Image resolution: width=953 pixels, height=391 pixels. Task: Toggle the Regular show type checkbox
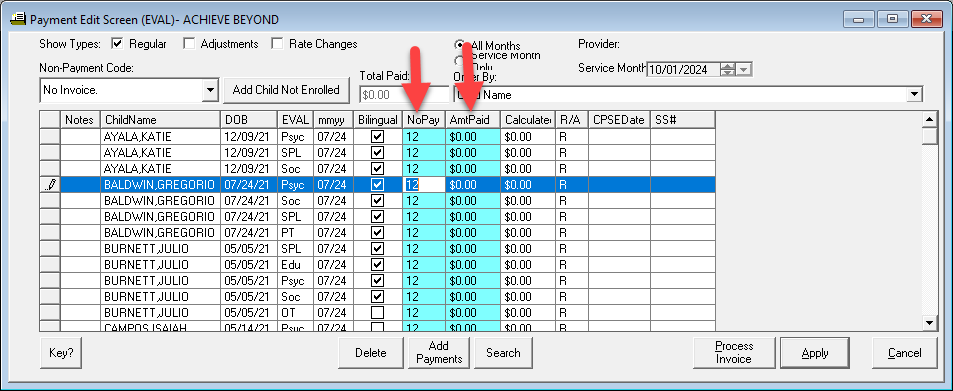[x=117, y=44]
